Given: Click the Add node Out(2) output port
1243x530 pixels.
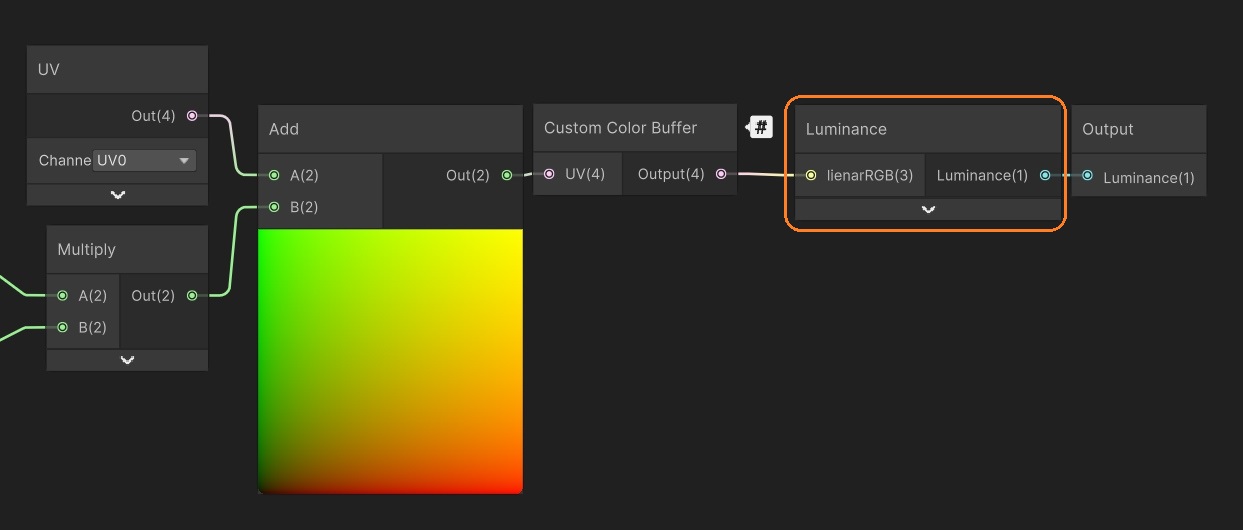Looking at the screenshot, I should tap(507, 175).
